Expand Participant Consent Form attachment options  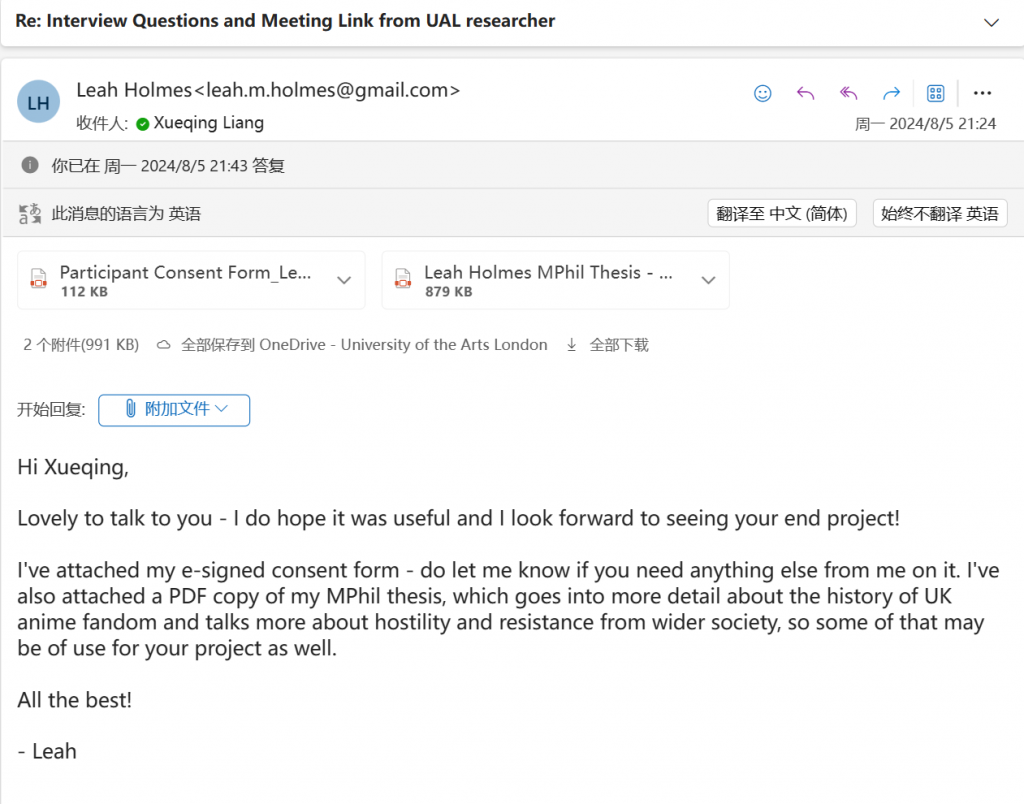[x=344, y=280]
